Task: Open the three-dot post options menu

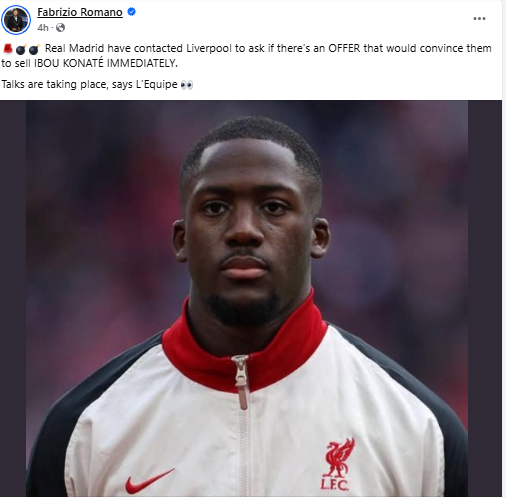Action: pos(479,19)
